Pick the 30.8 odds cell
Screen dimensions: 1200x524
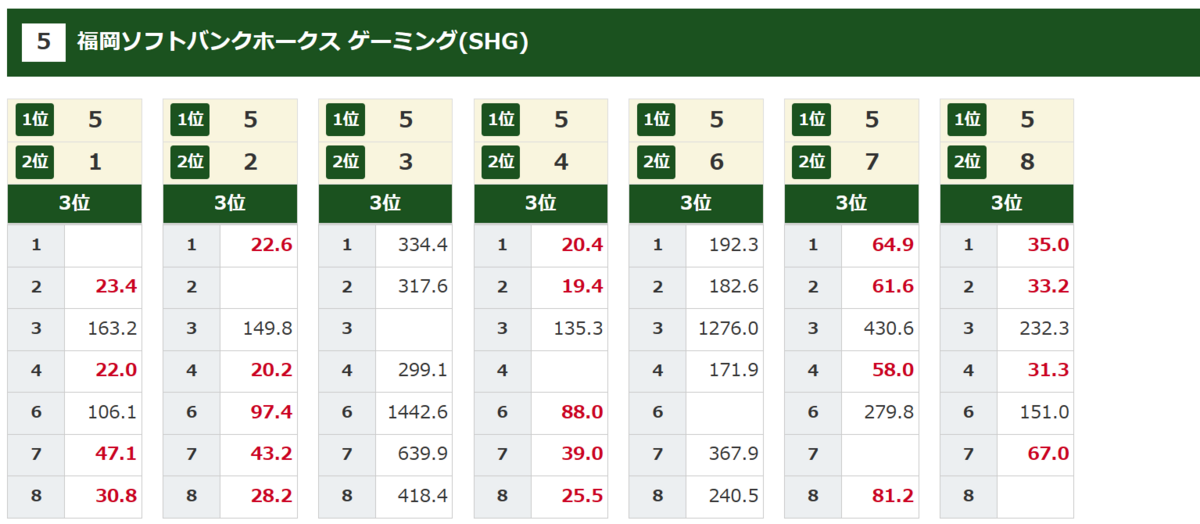[103, 495]
